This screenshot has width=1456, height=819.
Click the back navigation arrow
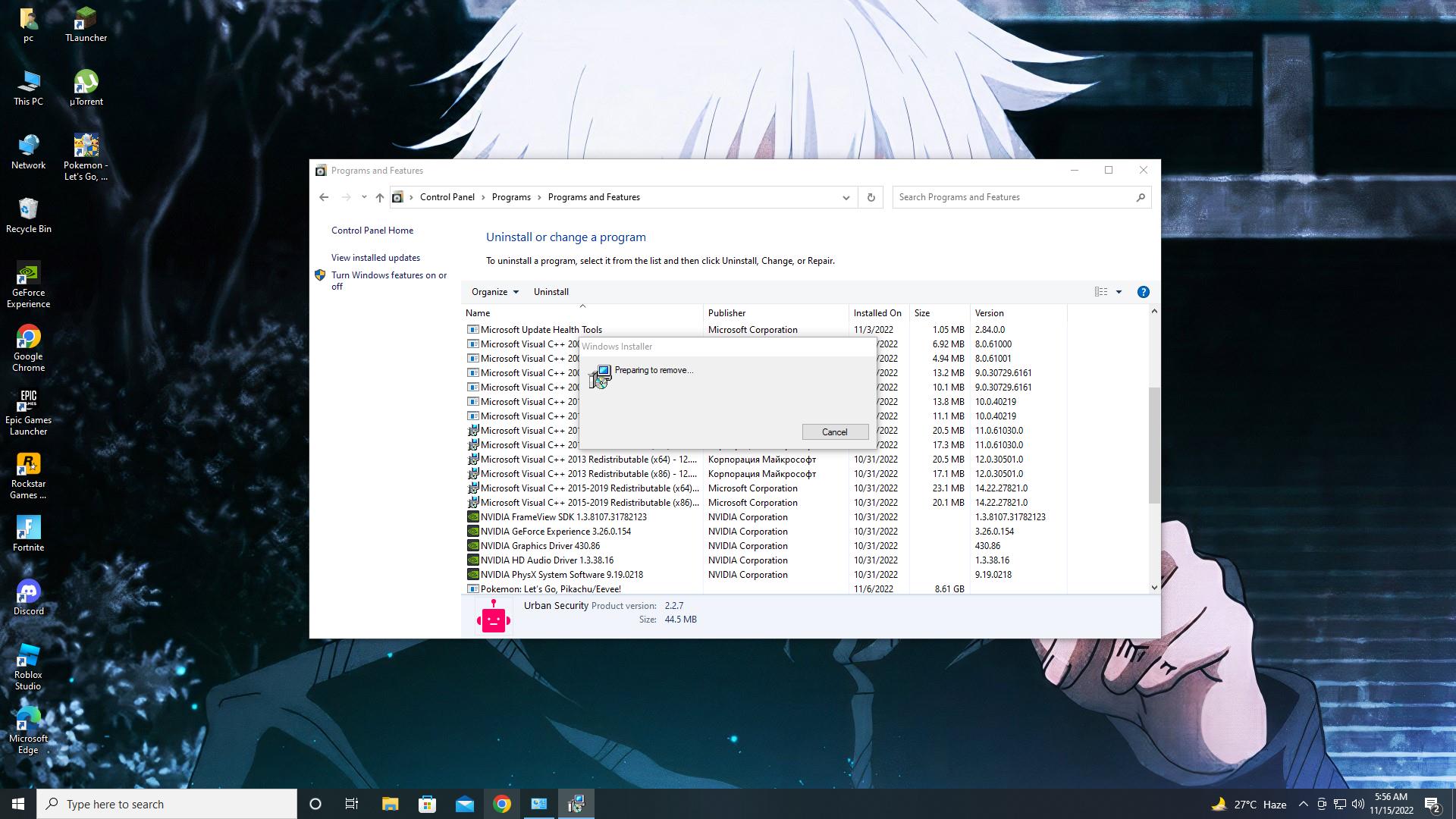[x=324, y=197]
